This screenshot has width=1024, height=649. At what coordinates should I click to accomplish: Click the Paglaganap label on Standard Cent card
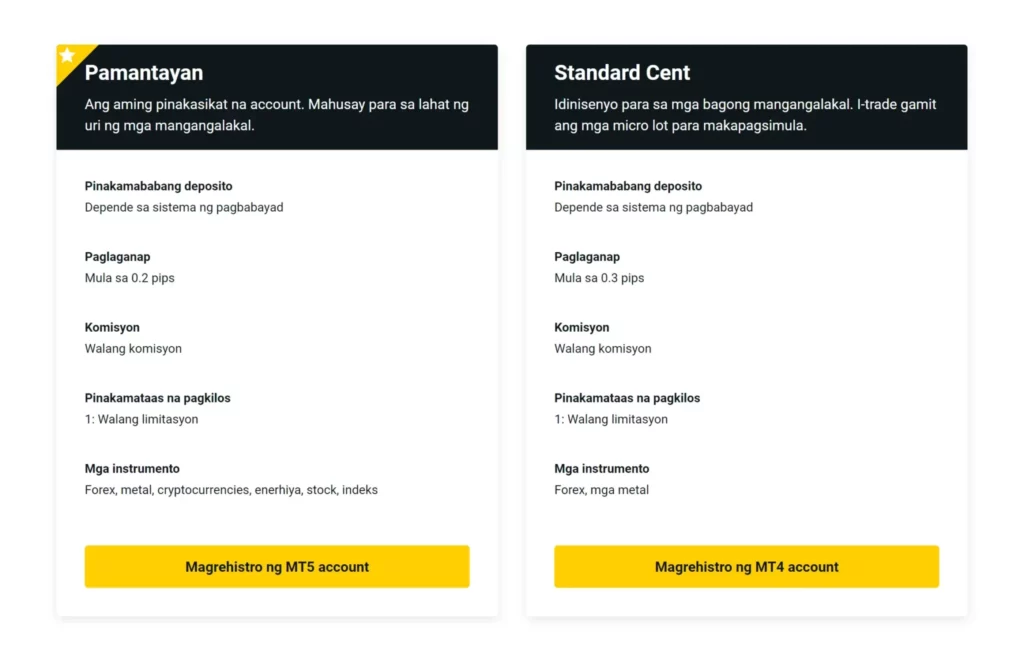(587, 256)
